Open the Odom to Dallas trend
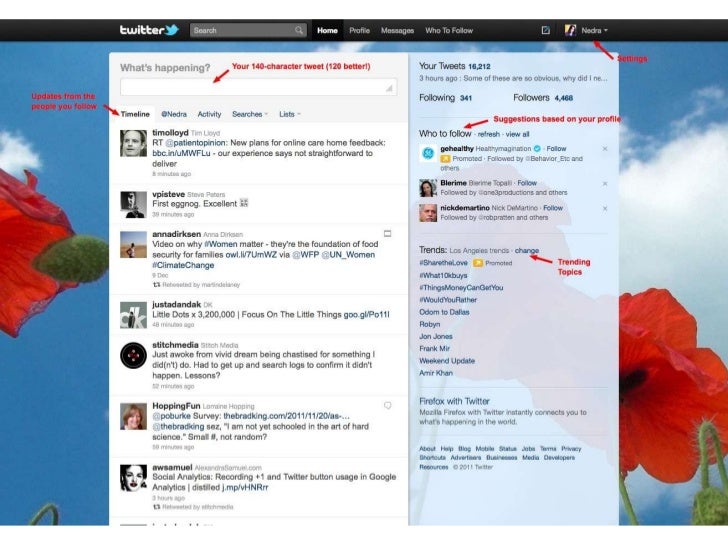 tap(444, 312)
